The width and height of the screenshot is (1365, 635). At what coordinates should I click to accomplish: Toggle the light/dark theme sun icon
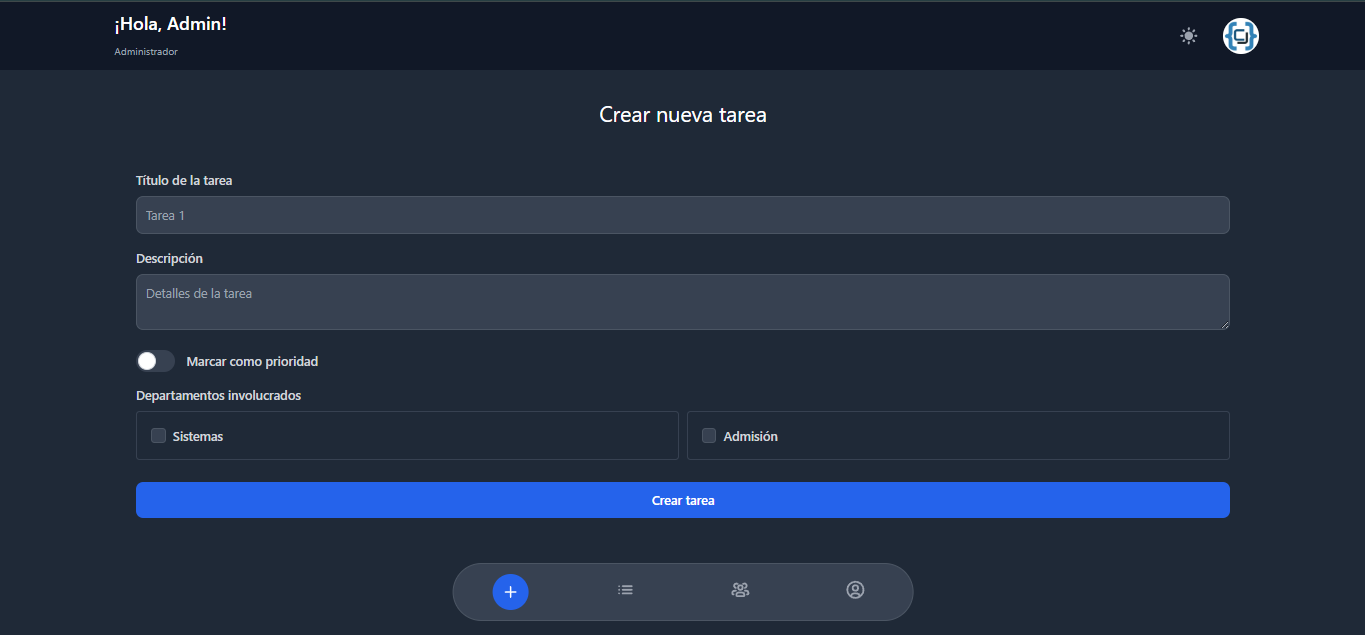(x=1188, y=36)
